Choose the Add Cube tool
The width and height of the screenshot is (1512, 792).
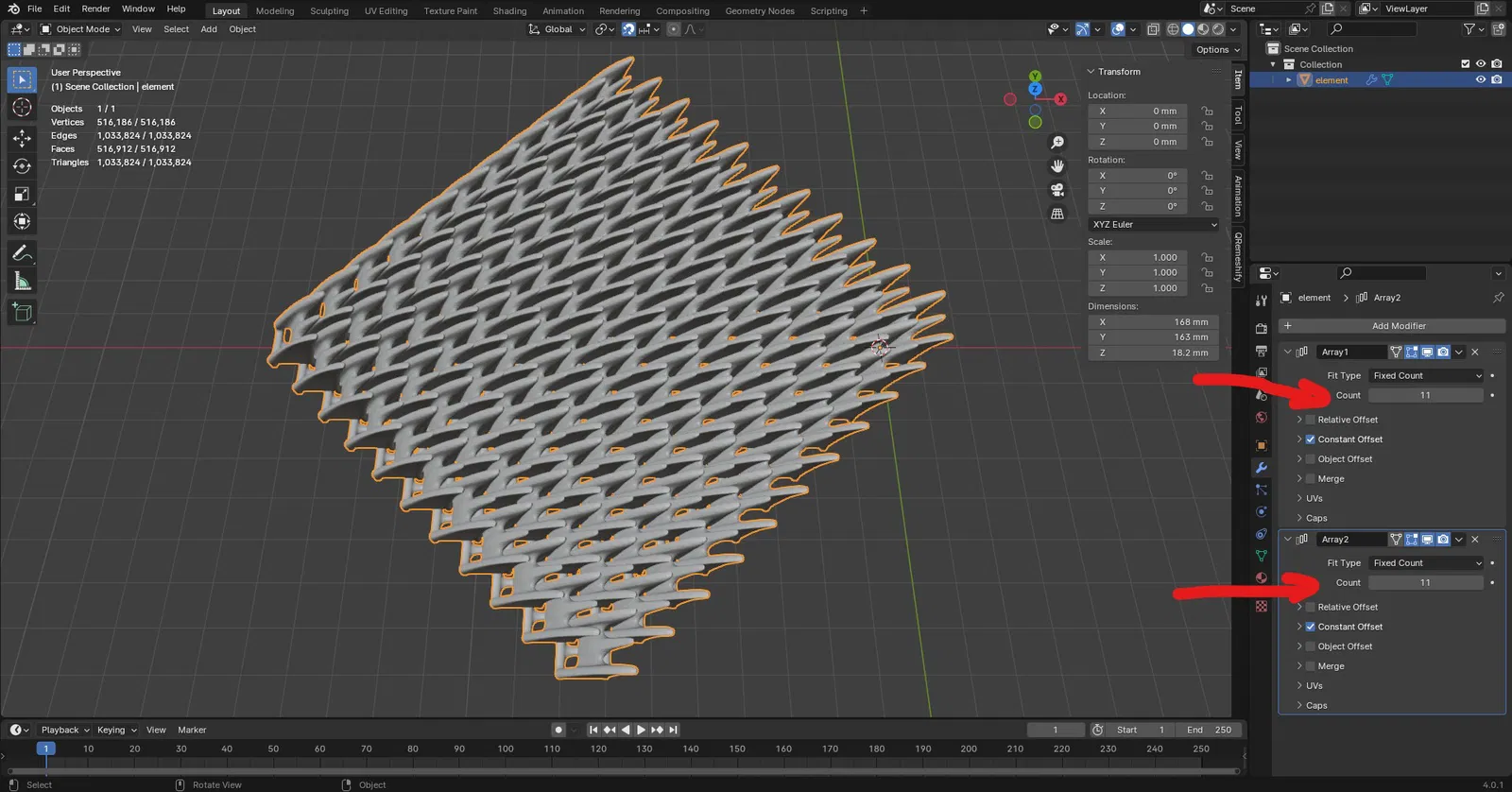[x=22, y=312]
